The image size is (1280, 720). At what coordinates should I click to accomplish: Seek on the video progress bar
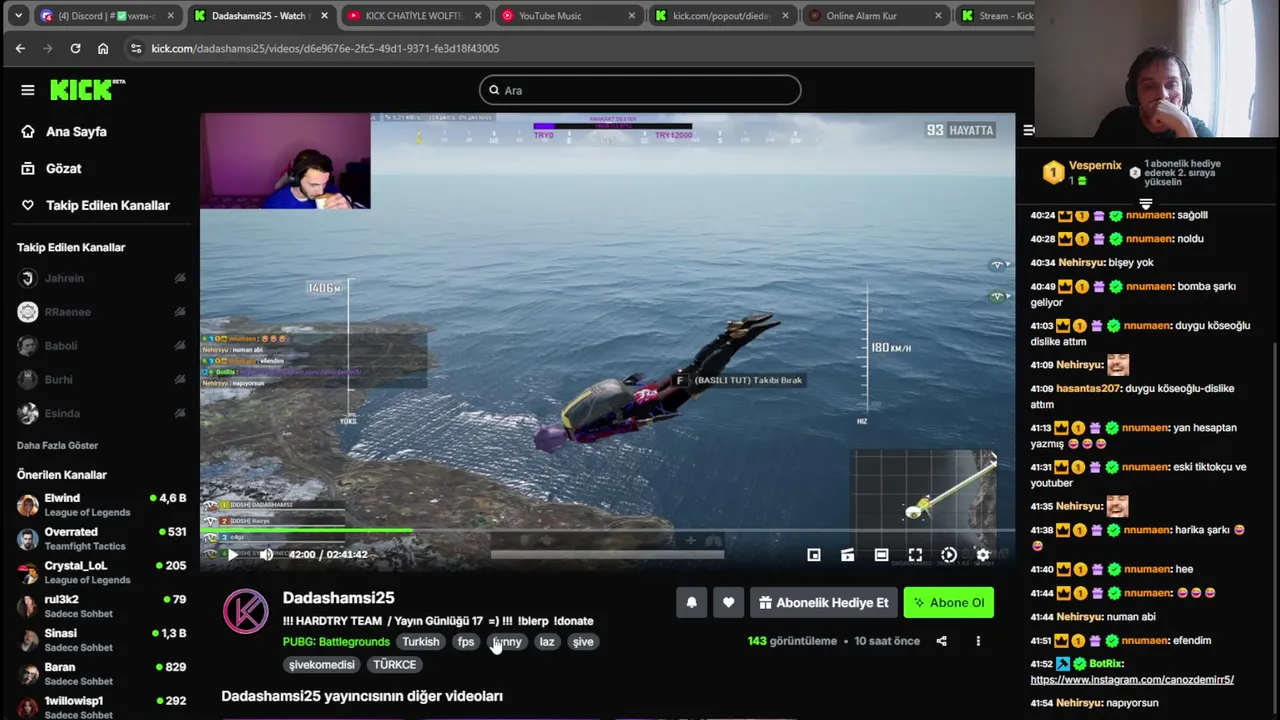(607, 531)
